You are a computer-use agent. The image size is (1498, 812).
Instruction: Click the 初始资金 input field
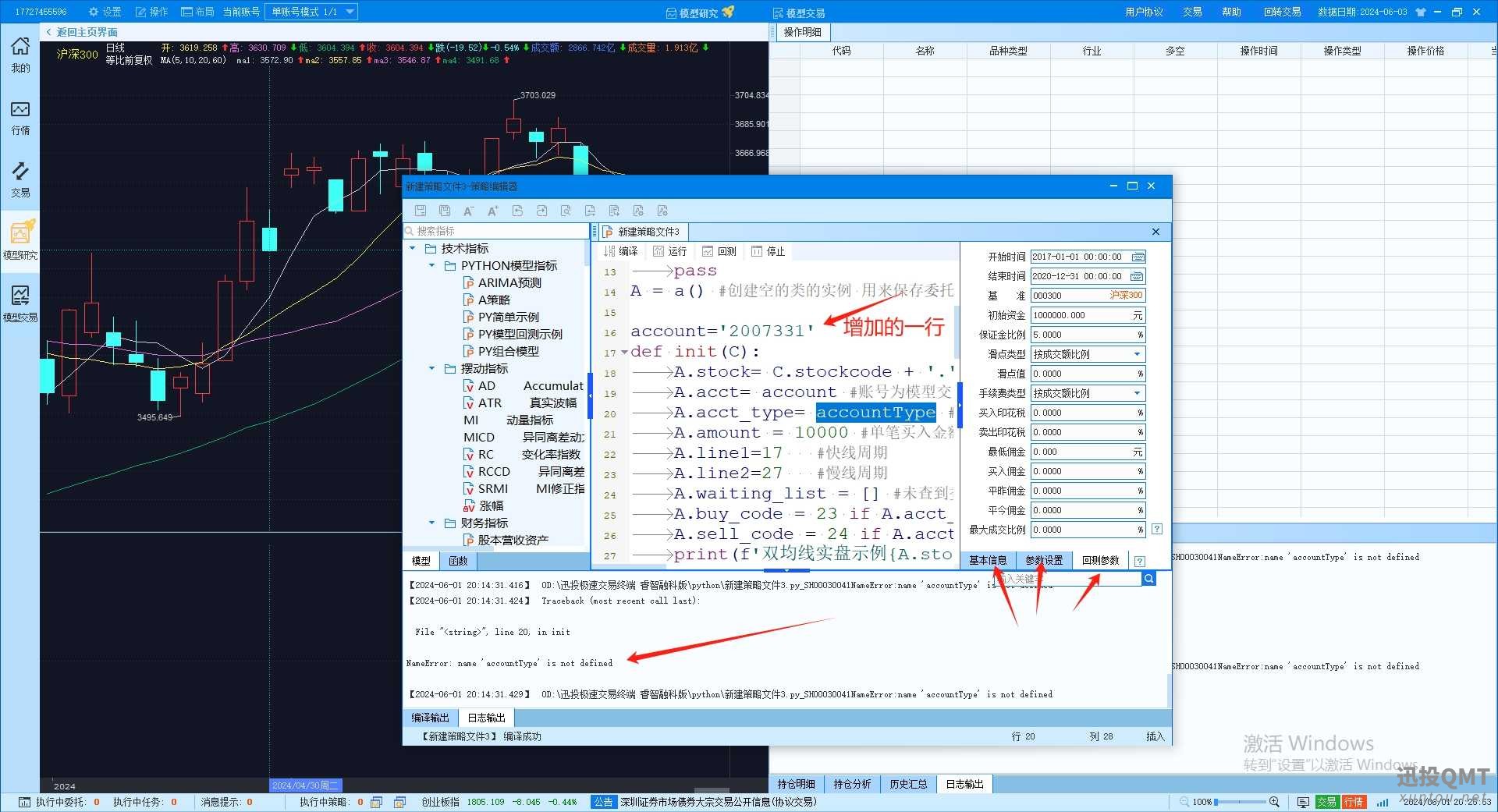(1088, 315)
